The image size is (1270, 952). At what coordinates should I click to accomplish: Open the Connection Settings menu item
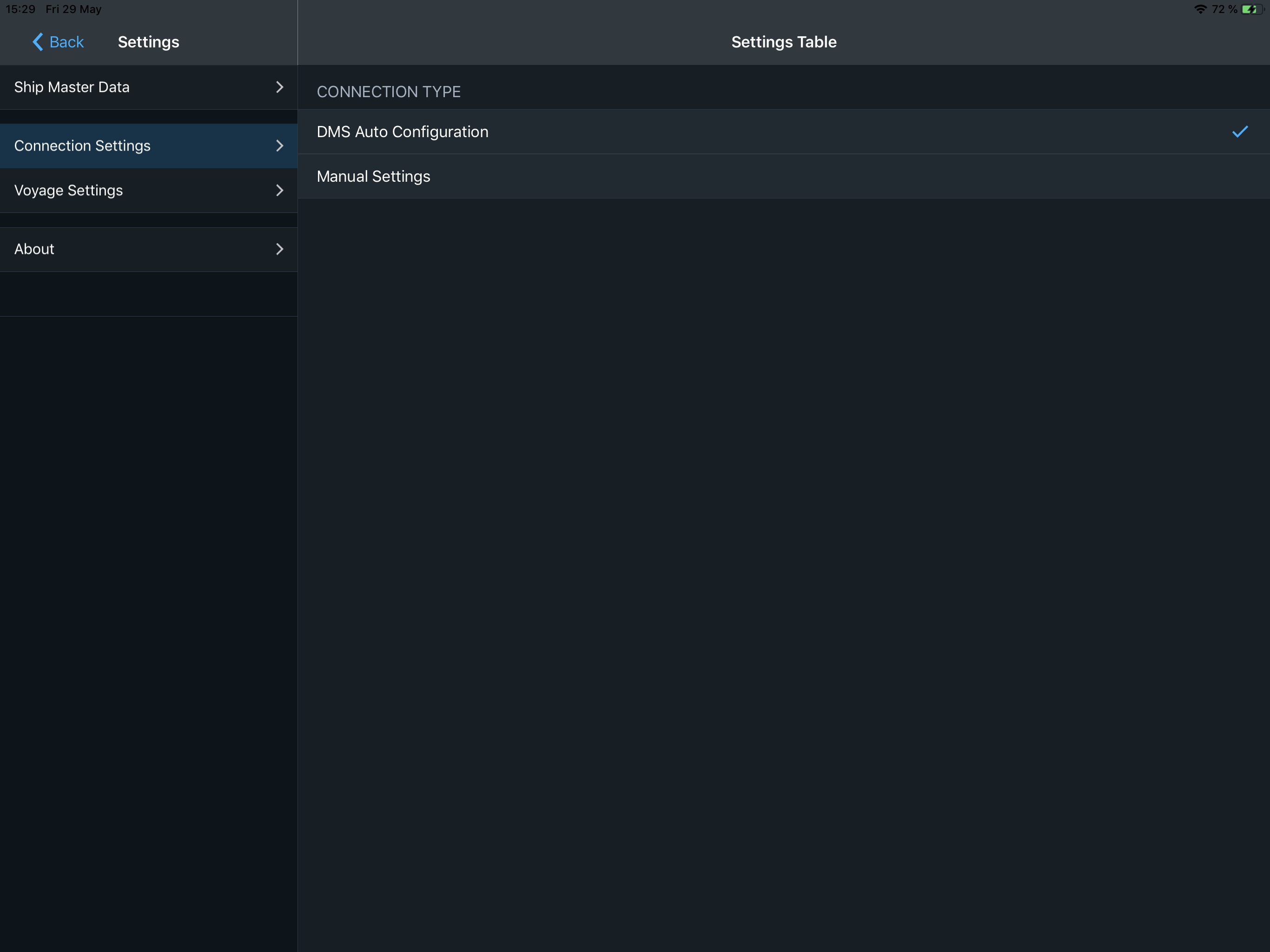(82, 146)
